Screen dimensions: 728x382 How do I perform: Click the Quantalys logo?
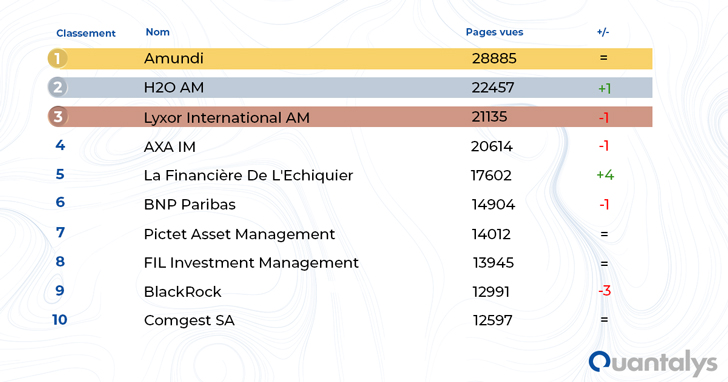coord(653,363)
